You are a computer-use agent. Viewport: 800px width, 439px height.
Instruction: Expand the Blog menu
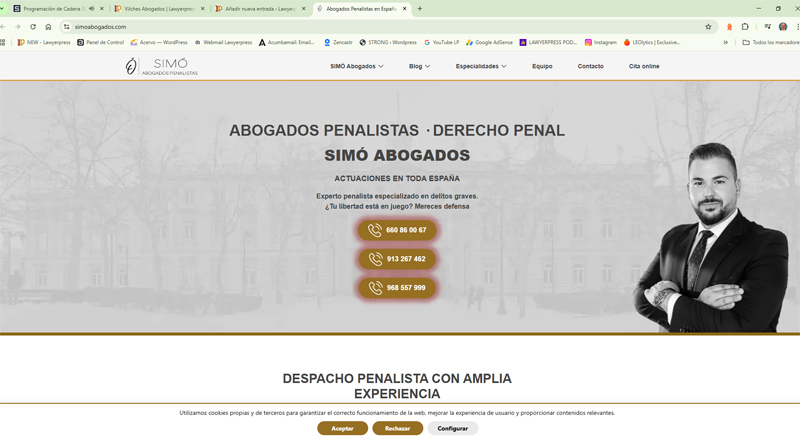(419, 66)
